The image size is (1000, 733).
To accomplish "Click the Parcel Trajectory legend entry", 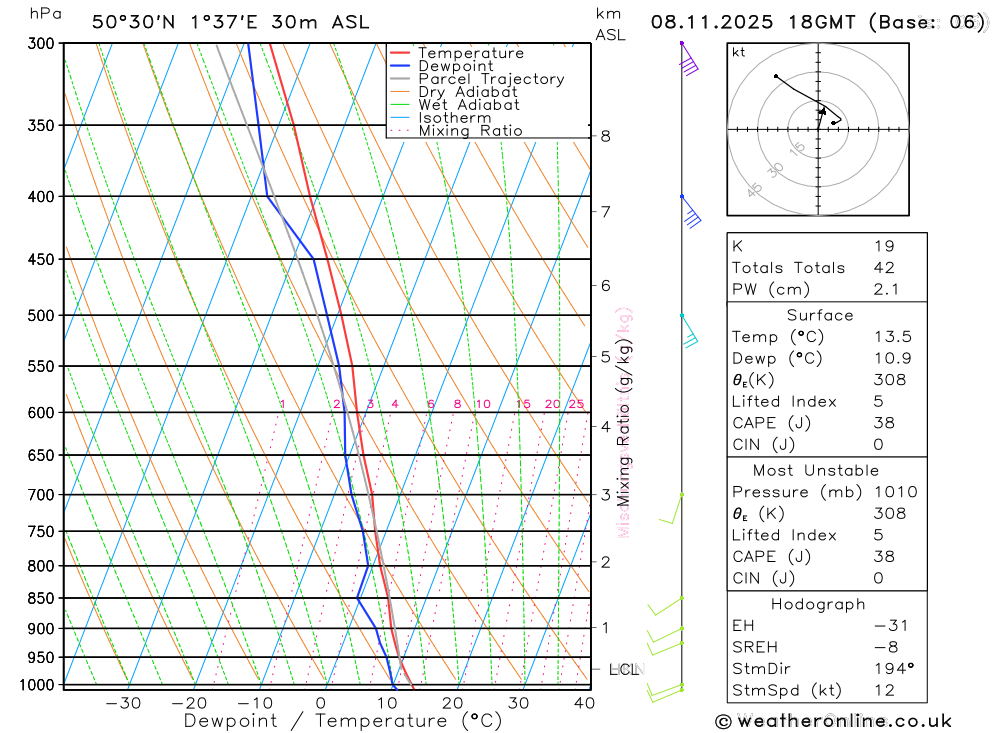I will (x=477, y=79).
